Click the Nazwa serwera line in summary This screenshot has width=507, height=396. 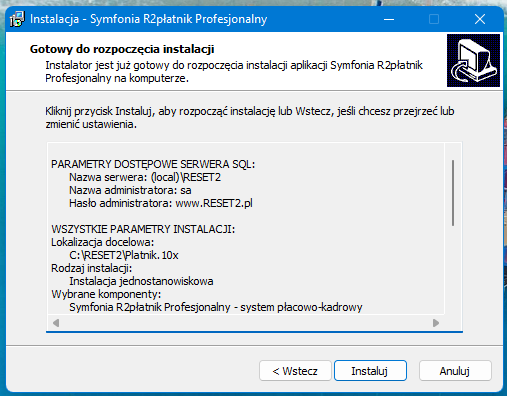click(145, 177)
